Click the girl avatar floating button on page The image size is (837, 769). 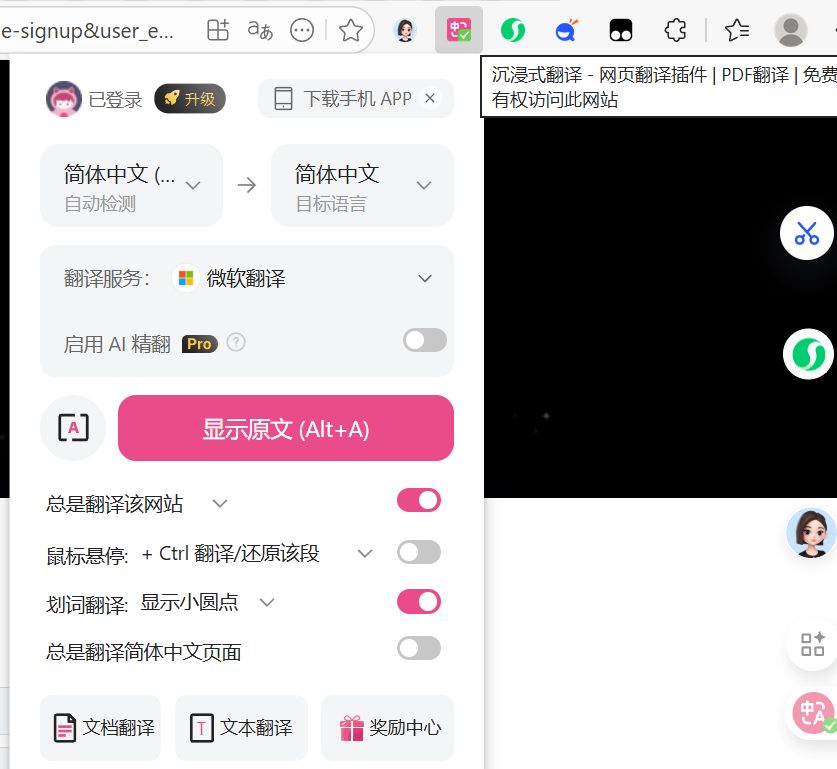(x=811, y=533)
